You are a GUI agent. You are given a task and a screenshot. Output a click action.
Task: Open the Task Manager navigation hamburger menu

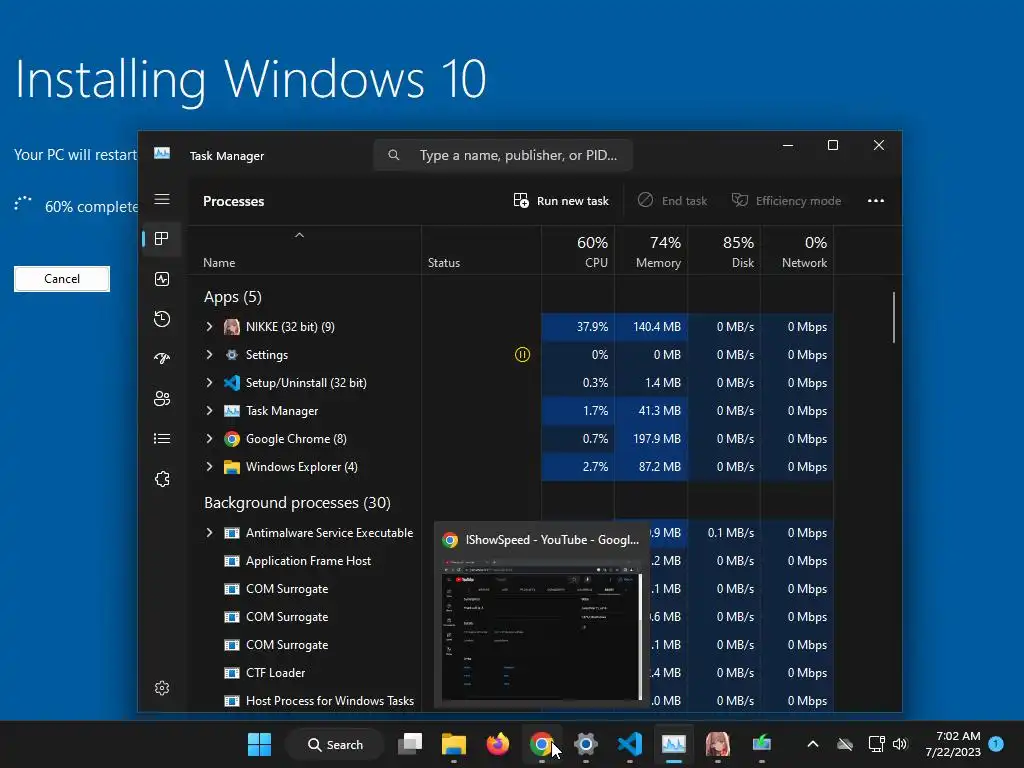point(162,199)
